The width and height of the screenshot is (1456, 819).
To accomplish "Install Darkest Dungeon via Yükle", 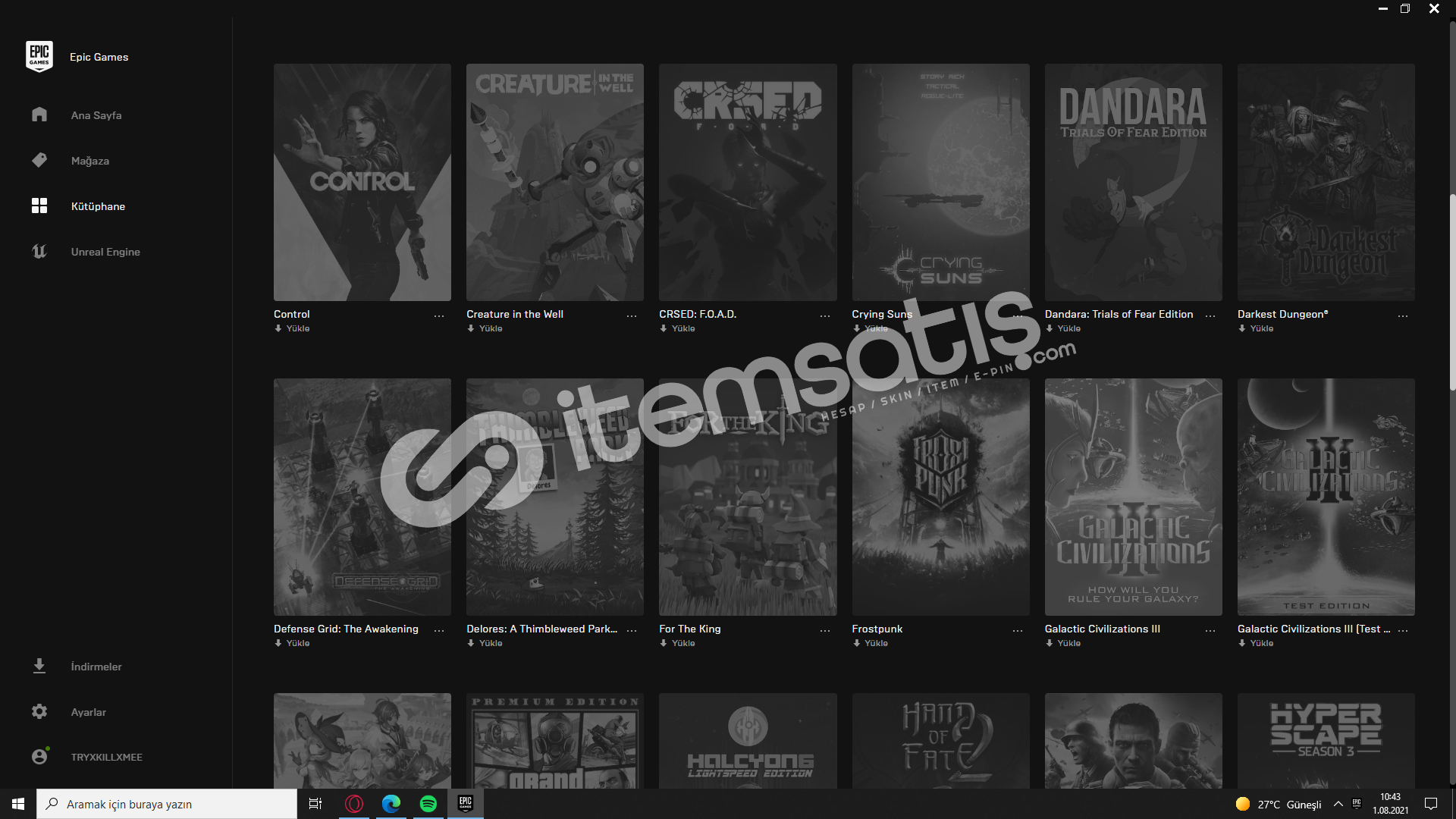I will [x=1256, y=328].
